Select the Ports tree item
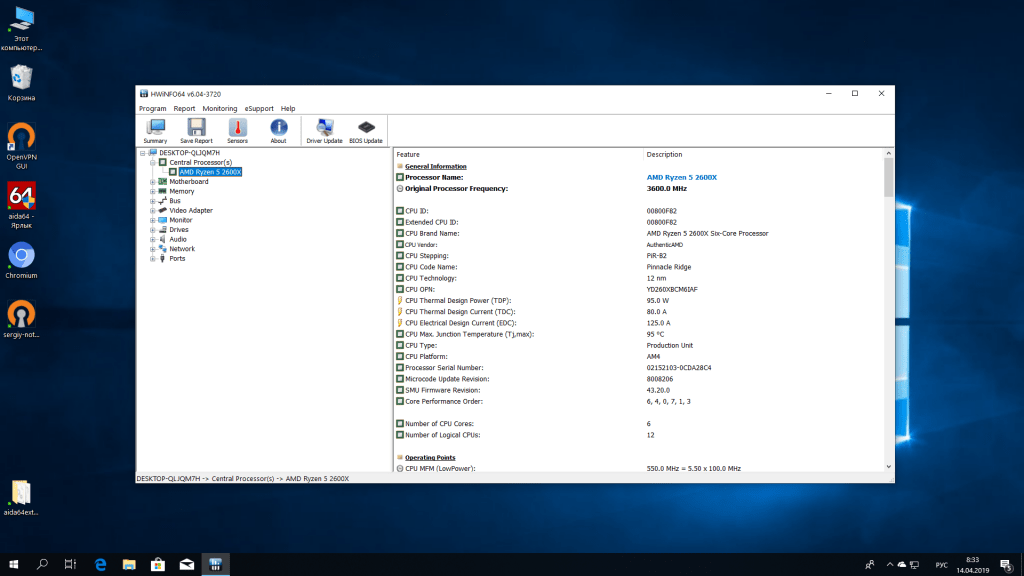This screenshot has width=1024, height=576. (177, 259)
